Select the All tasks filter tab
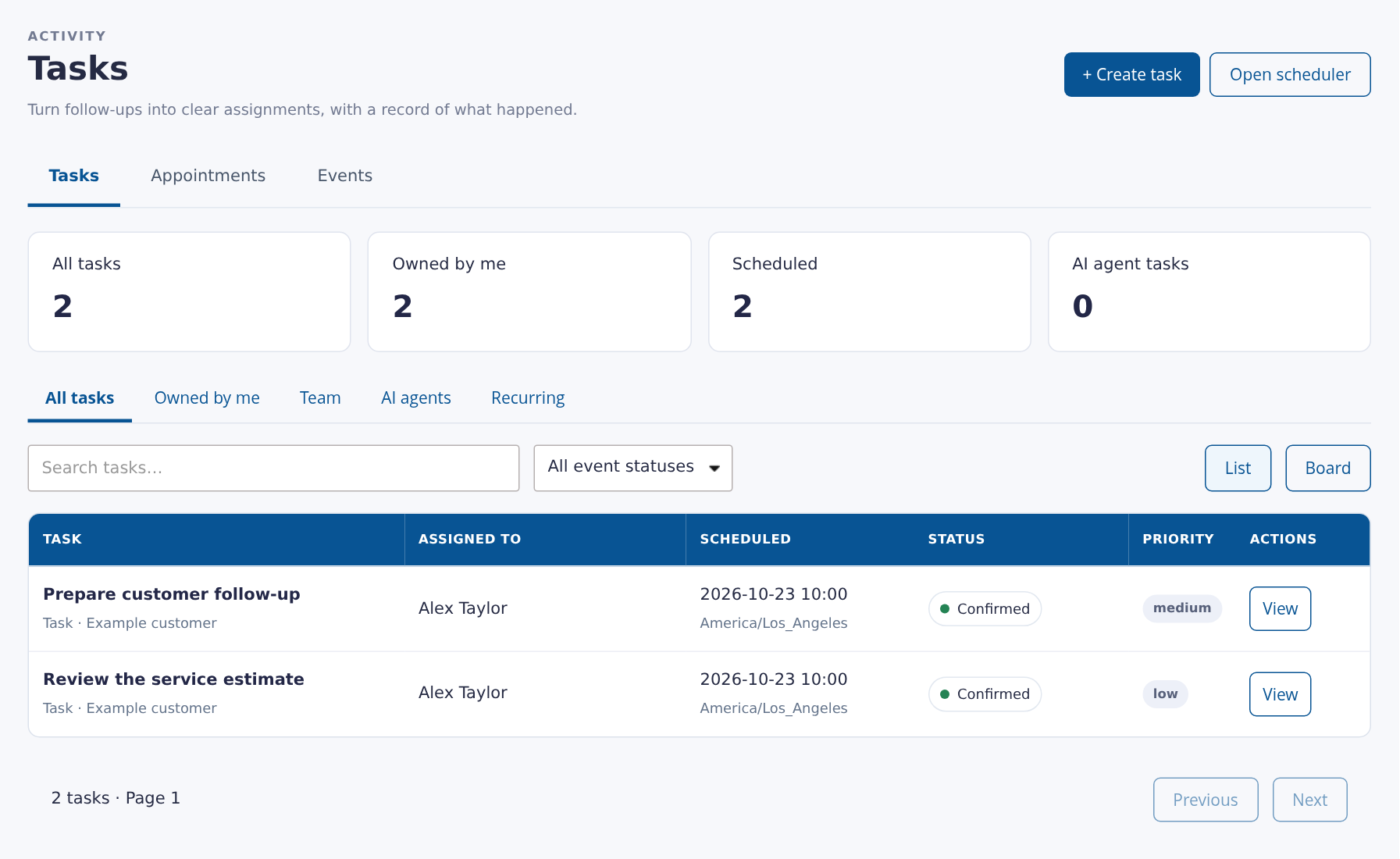This screenshot has width=1400, height=859. coord(80,398)
